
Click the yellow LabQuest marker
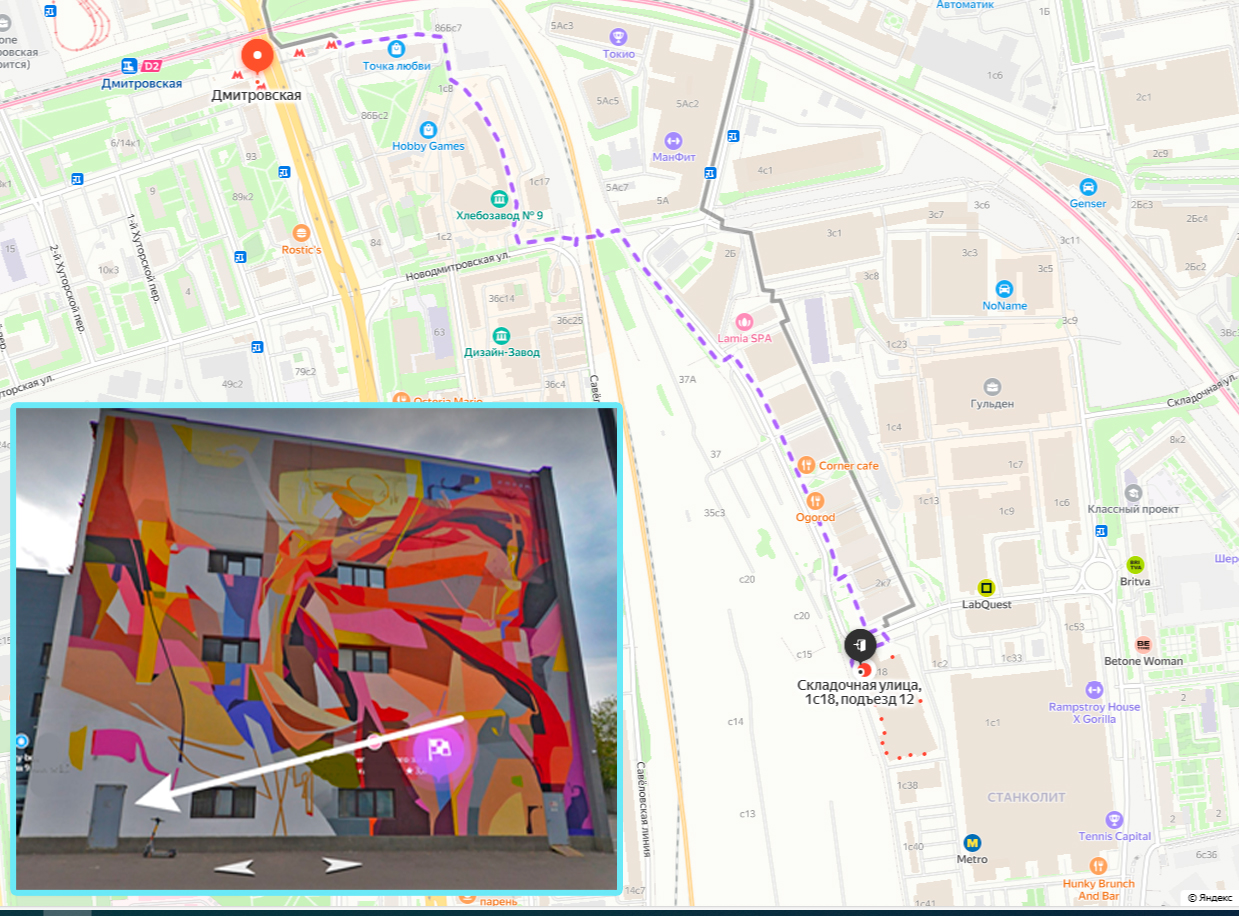click(x=986, y=587)
